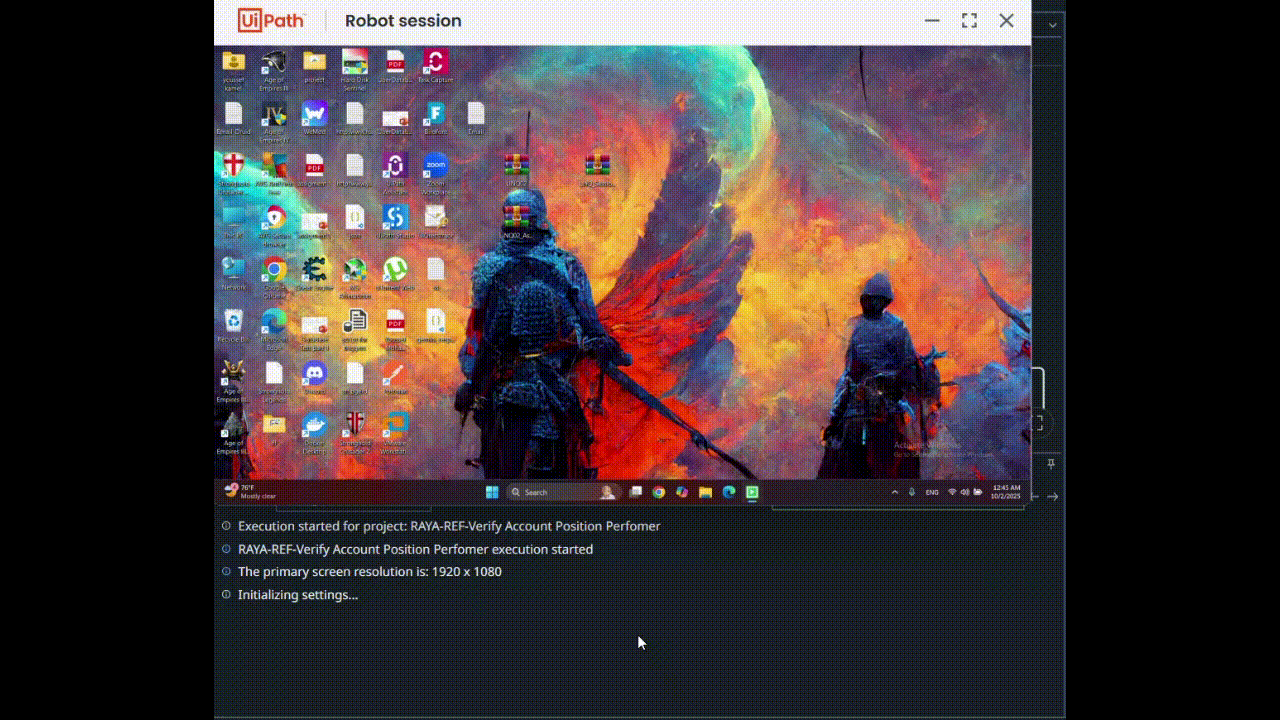Screen dimensions: 1280x720
Task: Select the assignment PDF file
Action: pyautogui.click(x=314, y=168)
